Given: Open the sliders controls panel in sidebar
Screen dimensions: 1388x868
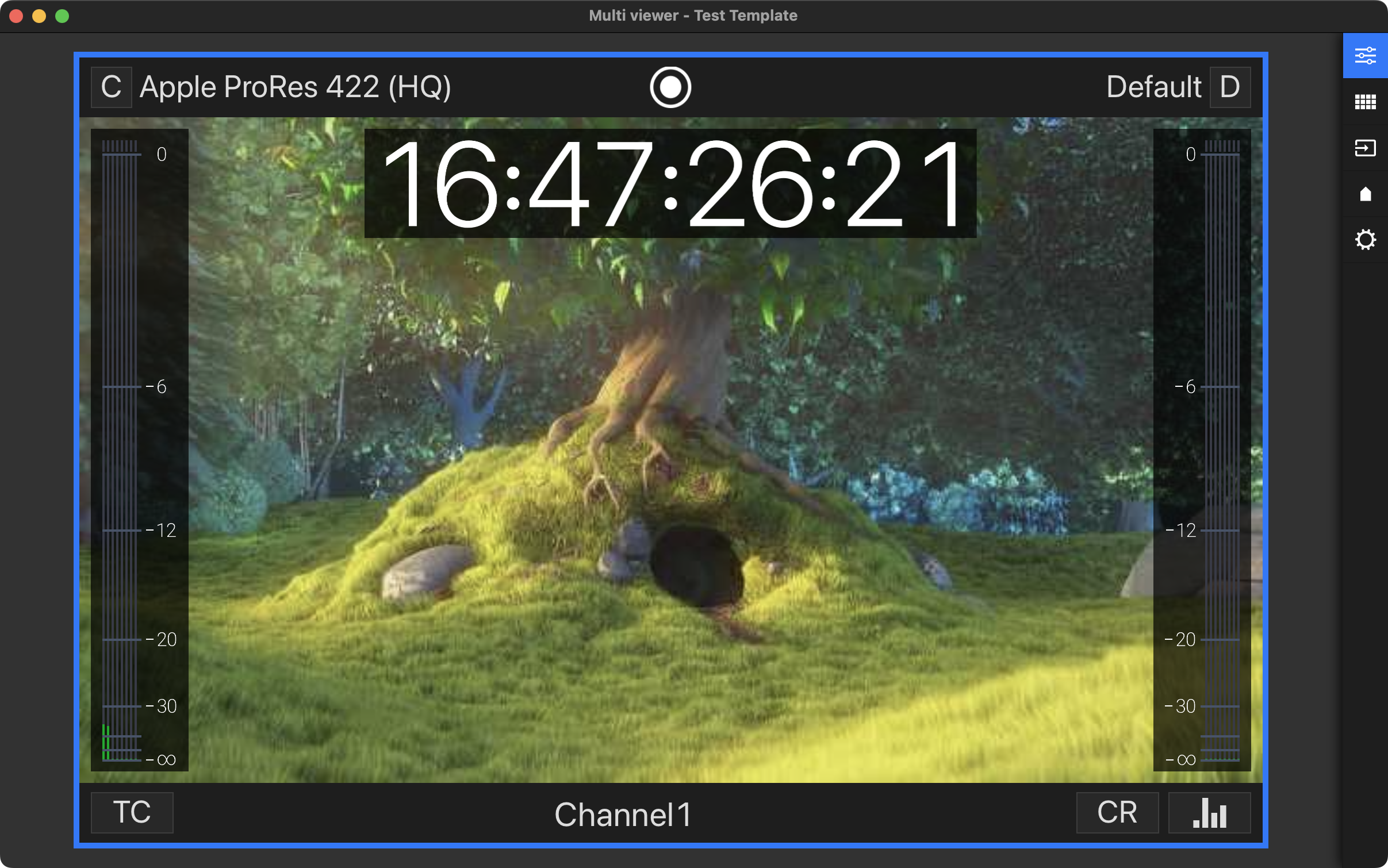Looking at the screenshot, I should (x=1365, y=56).
